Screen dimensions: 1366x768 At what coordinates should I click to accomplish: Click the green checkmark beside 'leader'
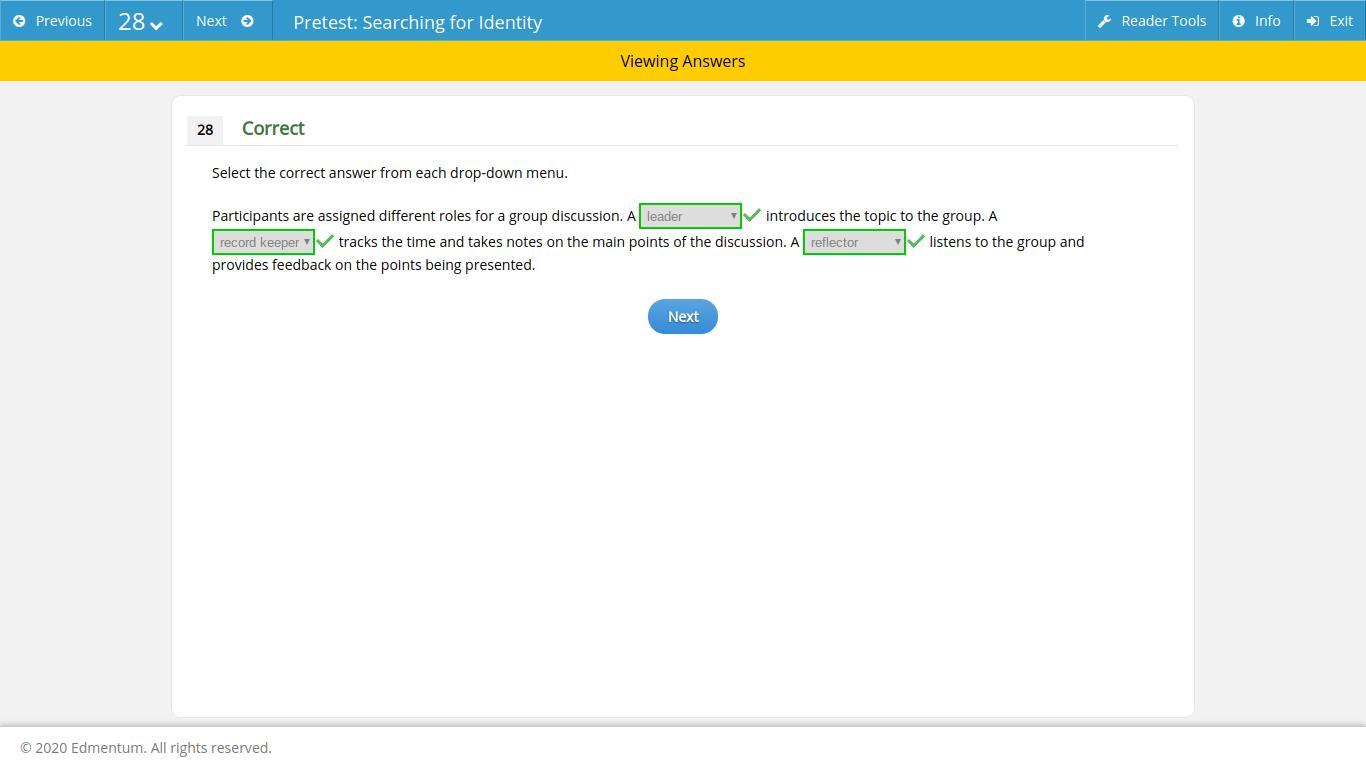[752, 215]
